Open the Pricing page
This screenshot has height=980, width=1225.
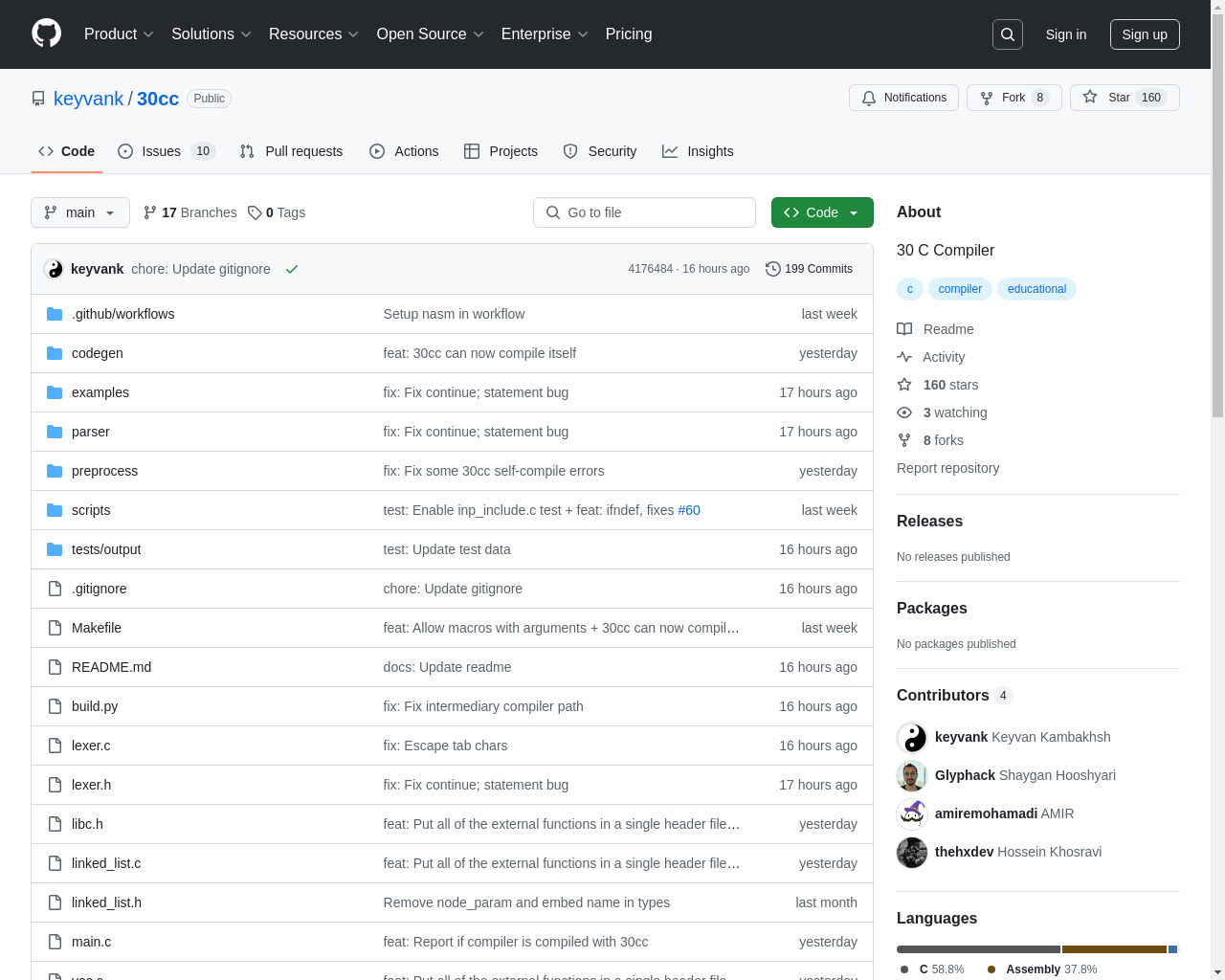pos(629,34)
